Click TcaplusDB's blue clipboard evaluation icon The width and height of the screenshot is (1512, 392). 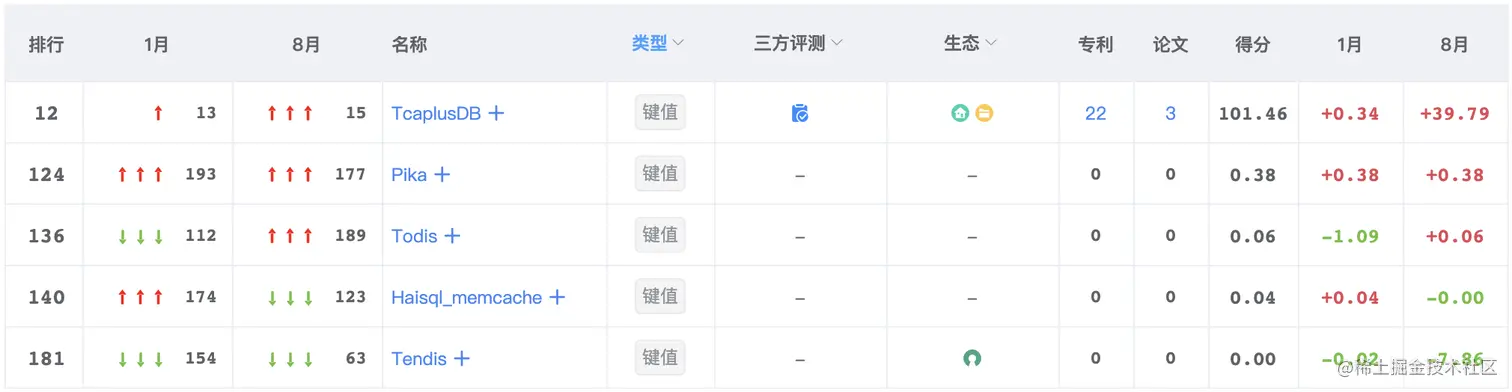click(x=800, y=113)
